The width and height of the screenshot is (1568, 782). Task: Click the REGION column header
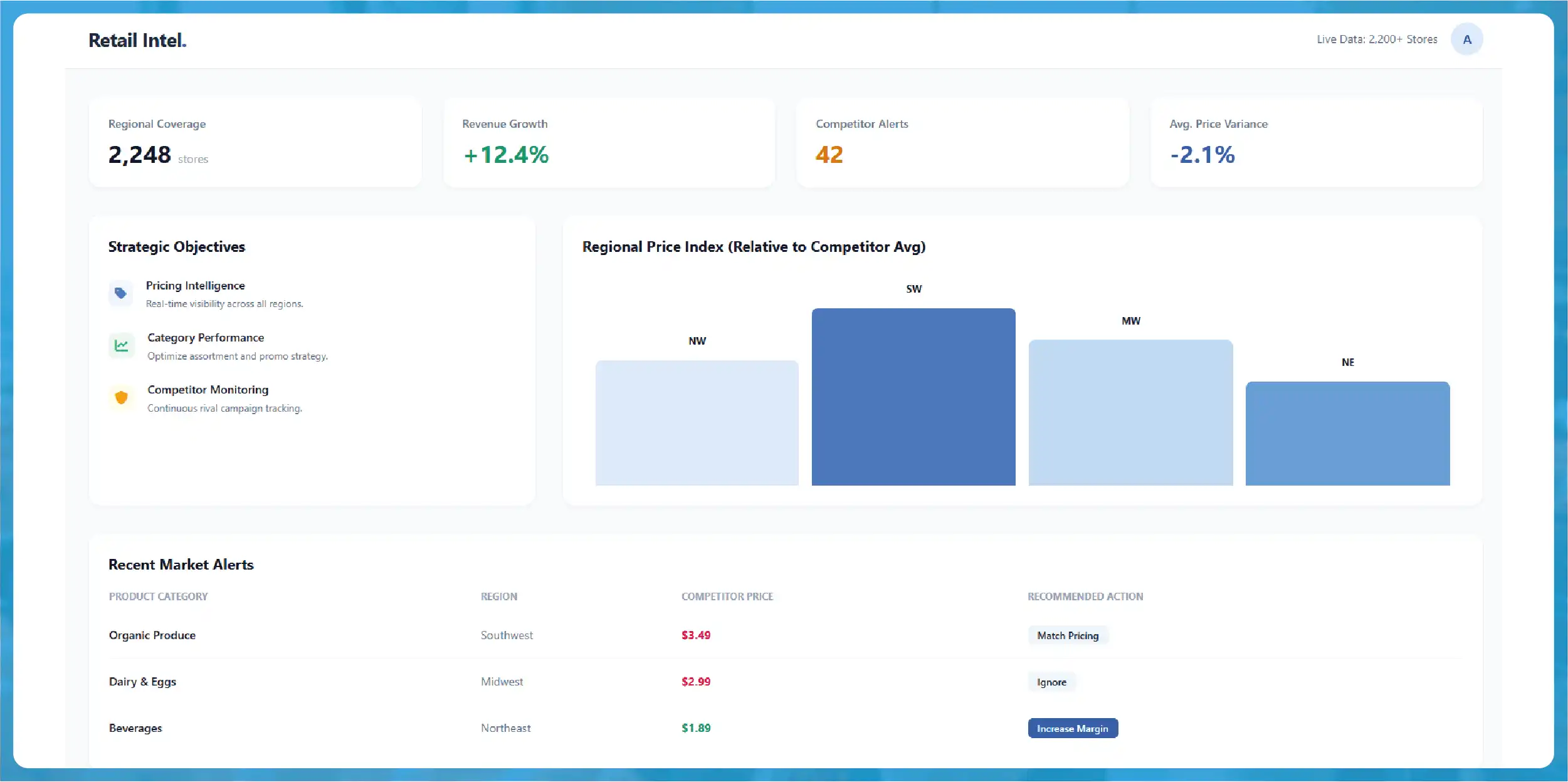click(499, 597)
